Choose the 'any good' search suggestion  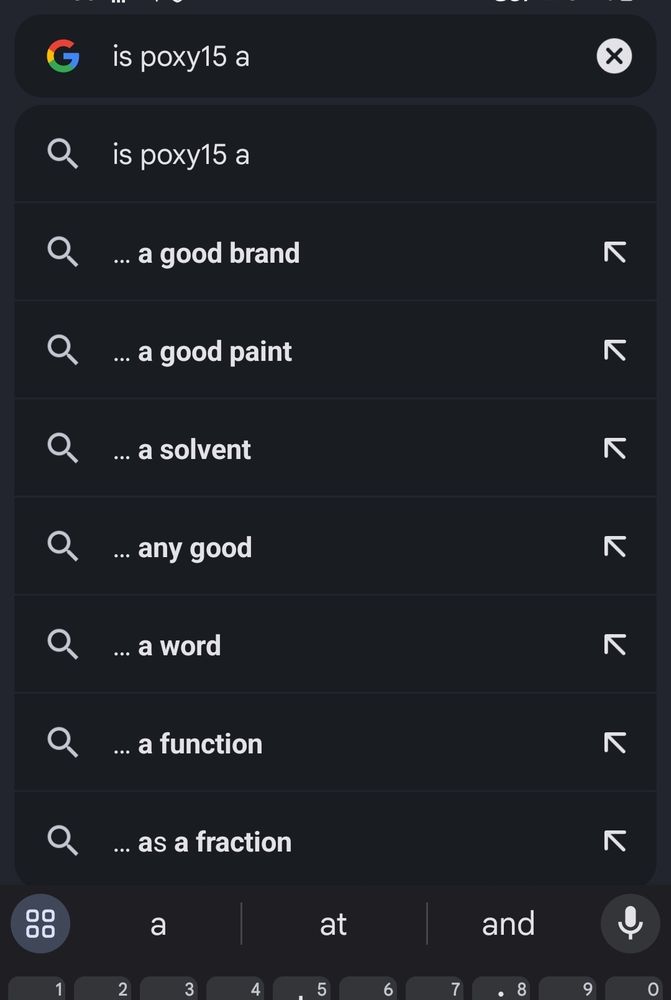point(336,548)
